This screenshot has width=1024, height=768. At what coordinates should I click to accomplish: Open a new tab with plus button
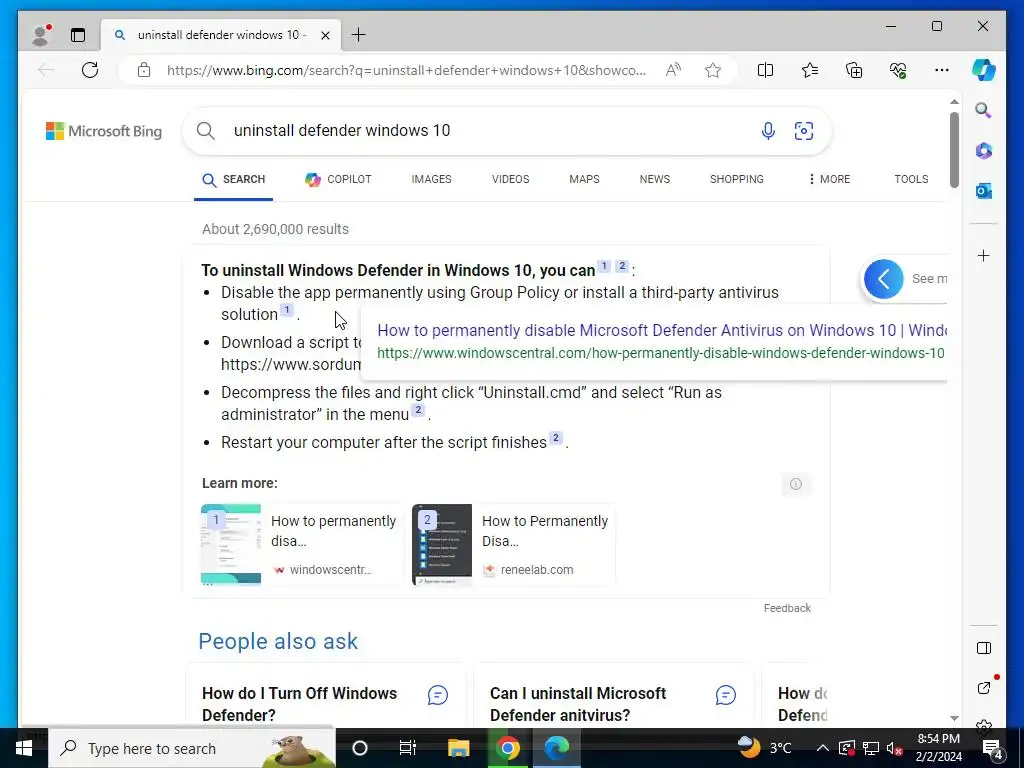[x=359, y=35]
